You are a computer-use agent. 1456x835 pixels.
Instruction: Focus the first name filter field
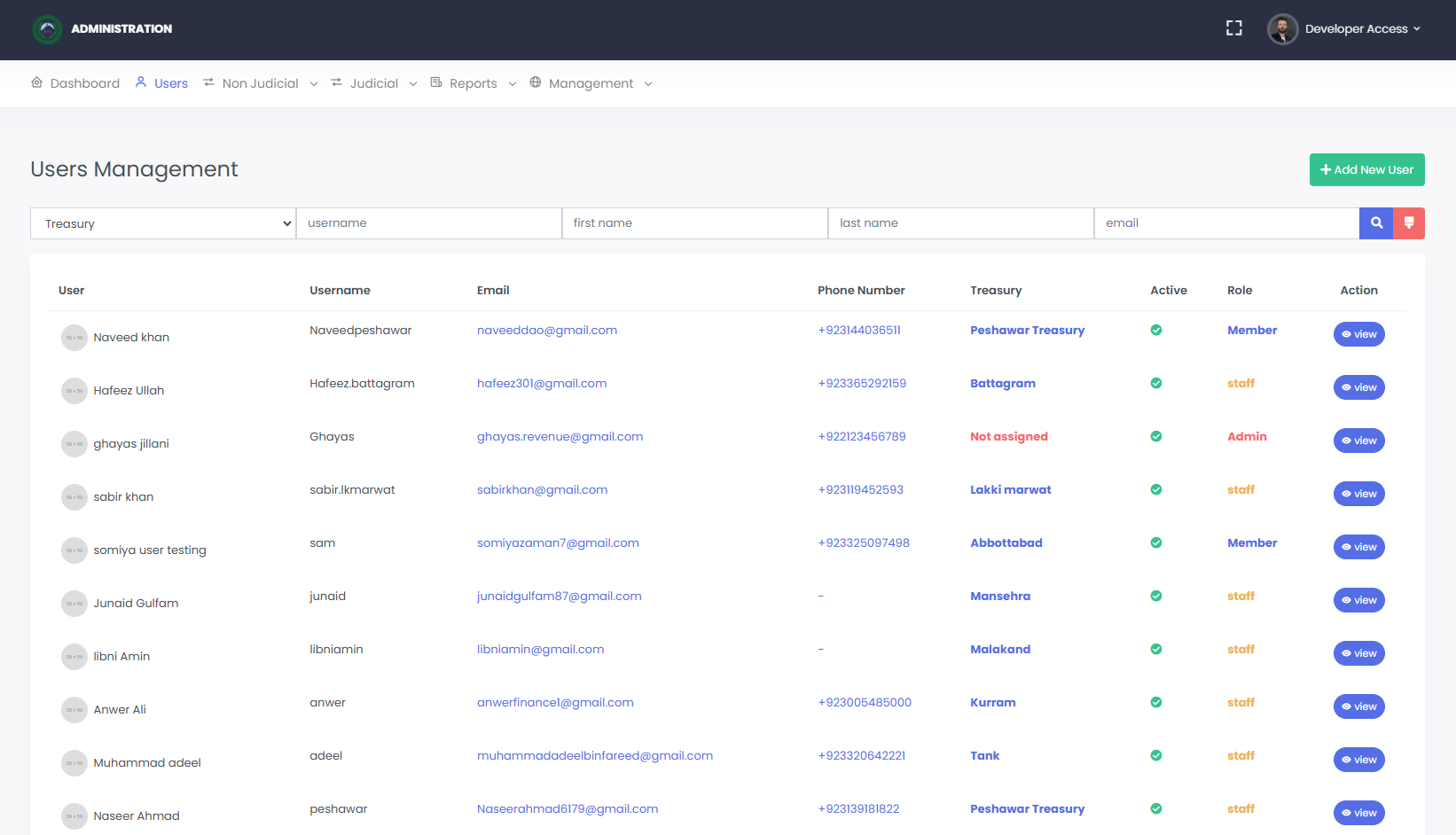(695, 223)
